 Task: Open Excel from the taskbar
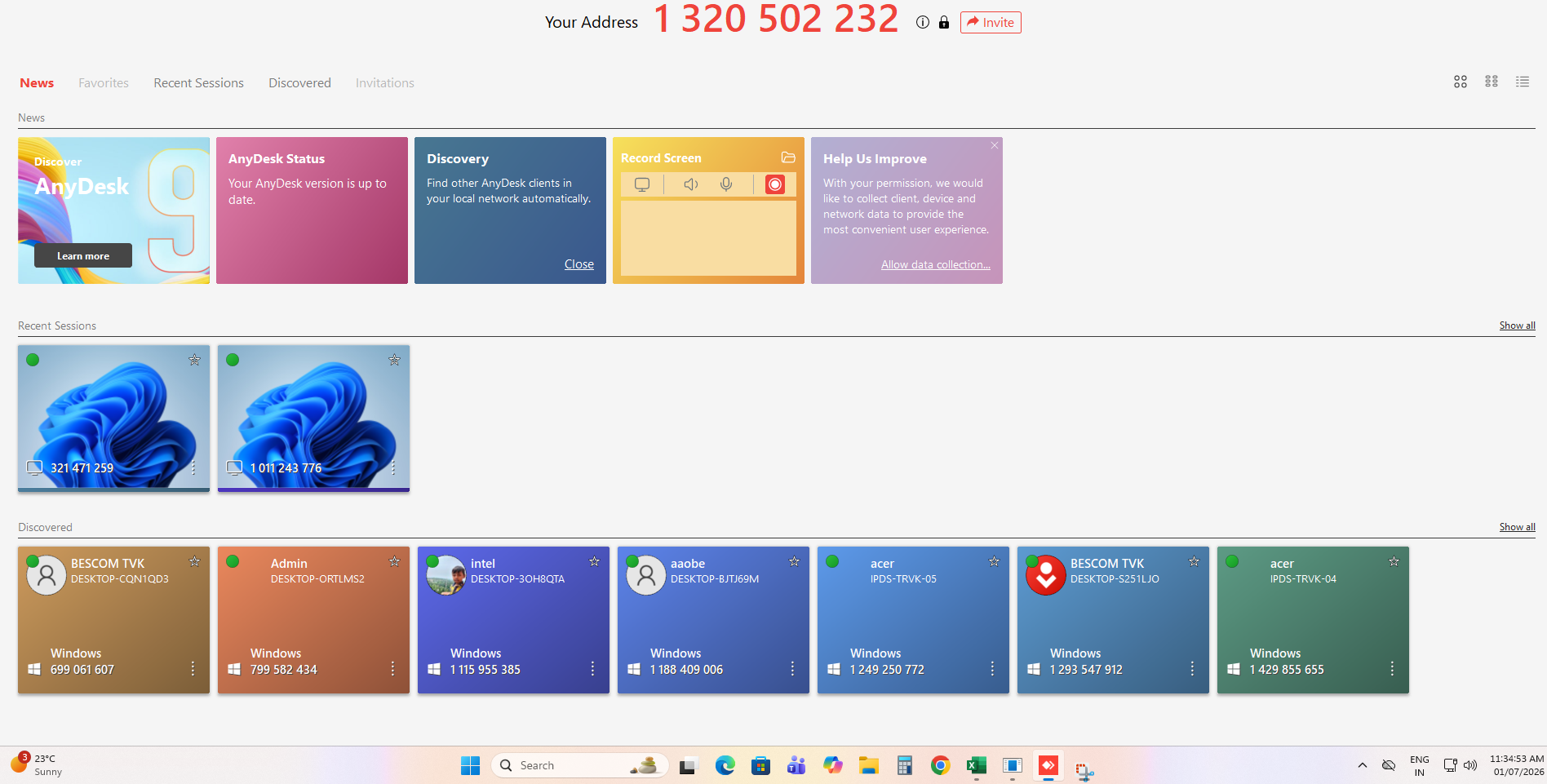coord(977,765)
